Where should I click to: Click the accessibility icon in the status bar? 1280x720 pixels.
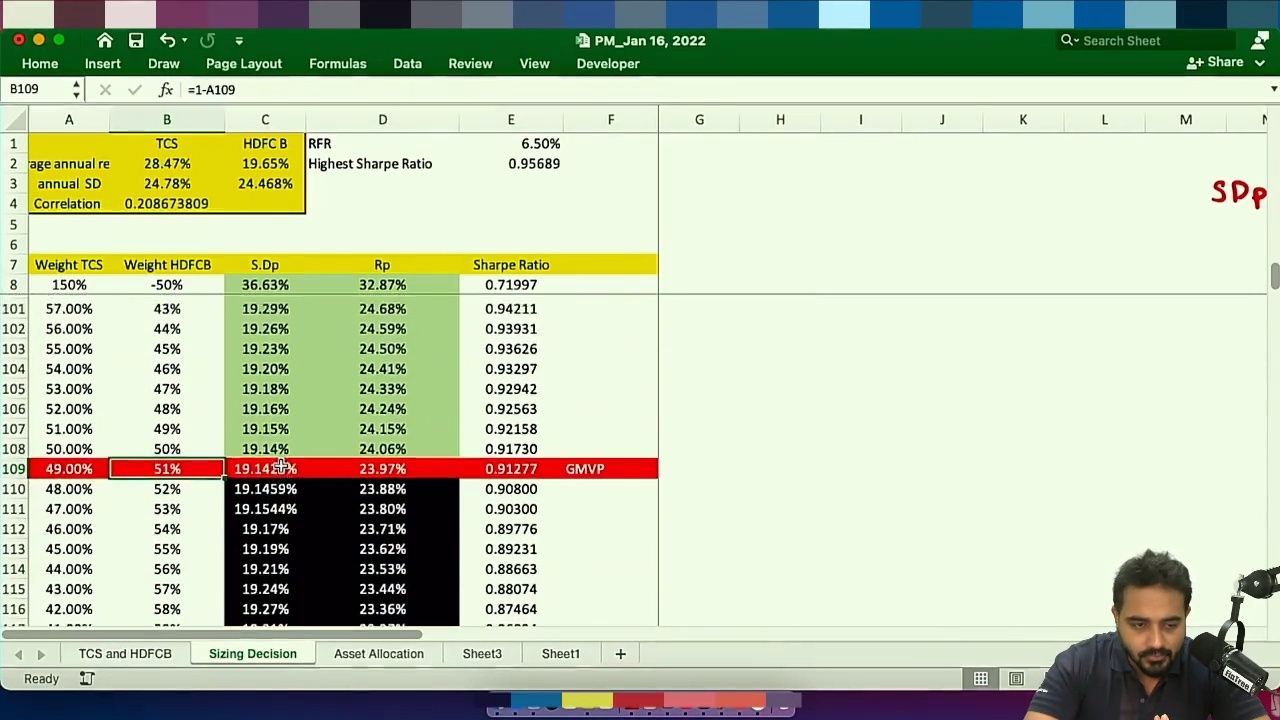[x=87, y=679]
